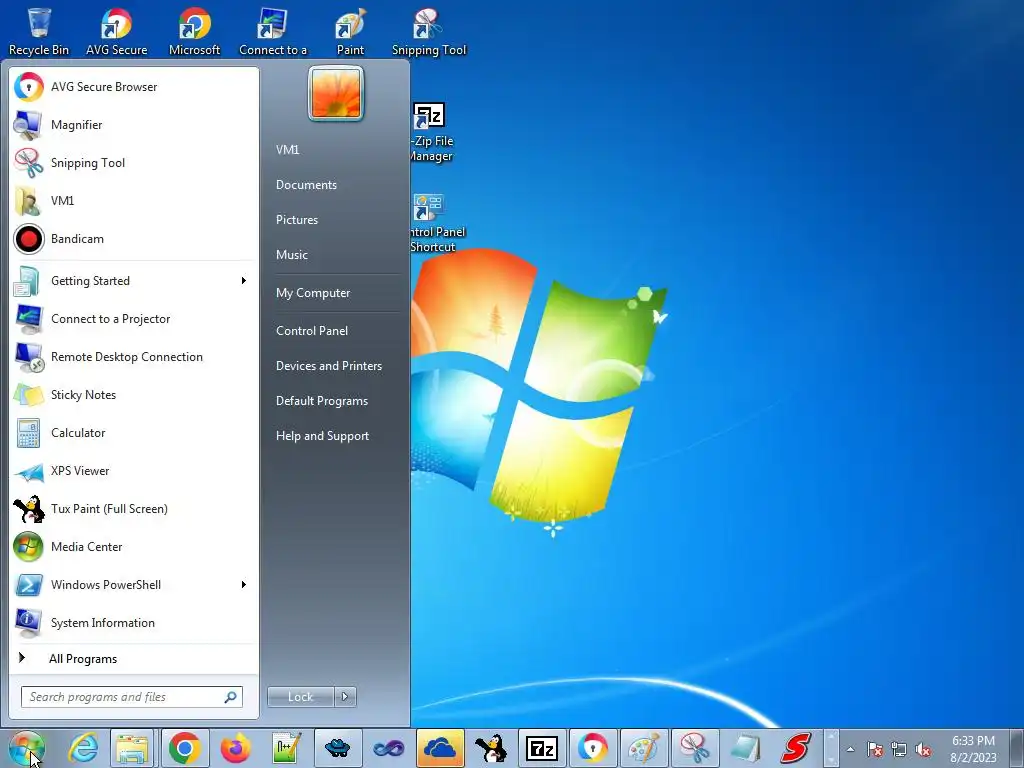
Task: Open the VM1 folder program entry
Action: [134, 200]
